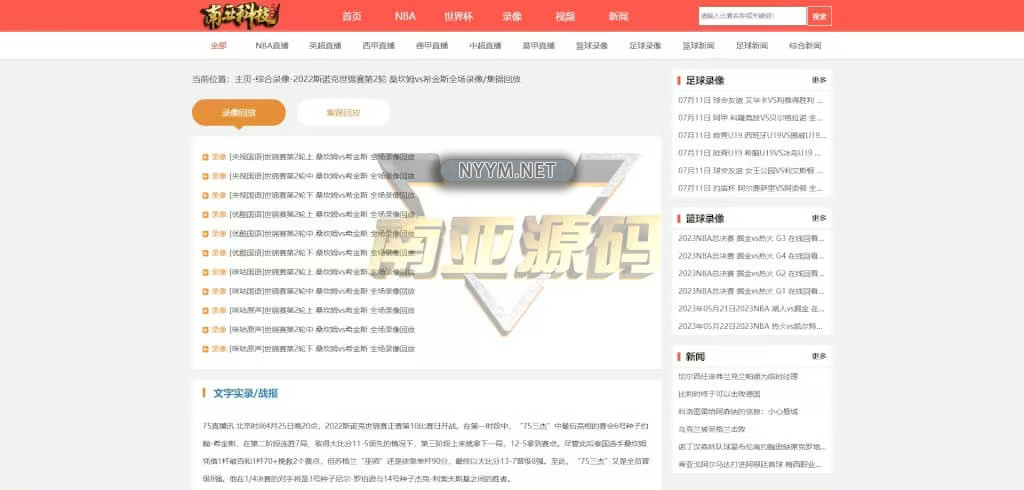Switch to the 集锦回放 tab
Image resolution: width=1024 pixels, height=490 pixels.
343,113
